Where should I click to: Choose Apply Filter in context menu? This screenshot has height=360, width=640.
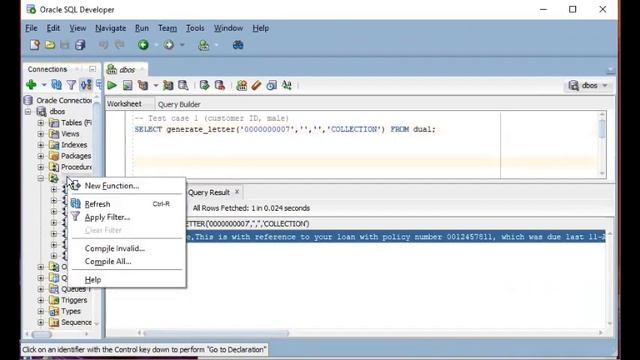(x=127, y=217)
